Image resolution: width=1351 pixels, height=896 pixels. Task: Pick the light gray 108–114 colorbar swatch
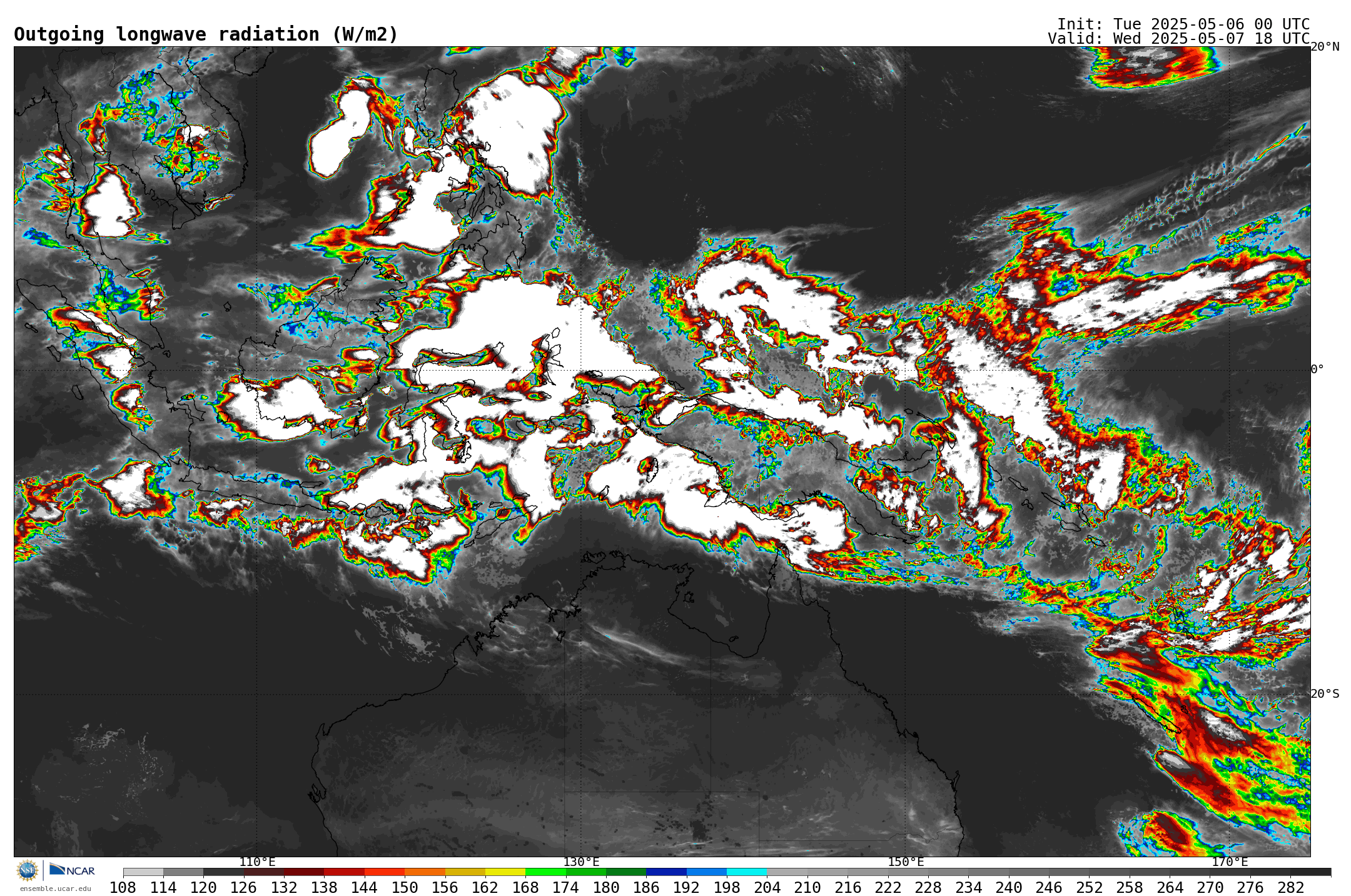pyautogui.click(x=143, y=872)
